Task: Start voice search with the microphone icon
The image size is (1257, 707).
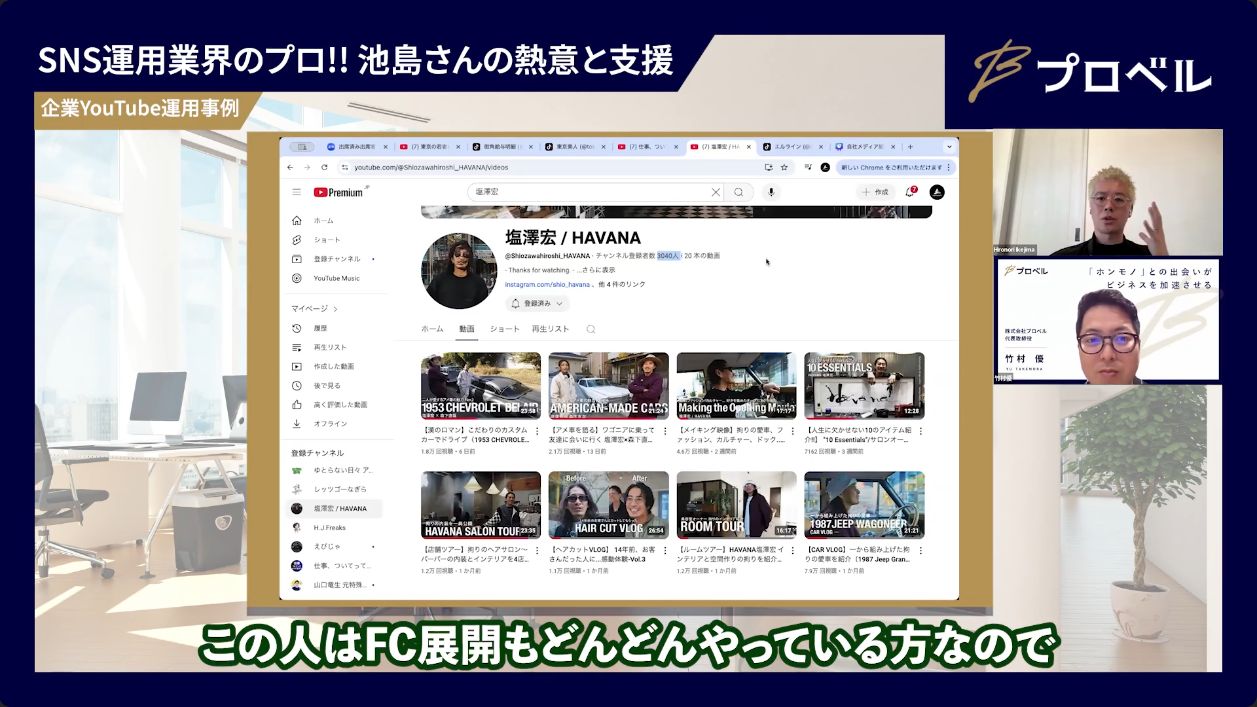Action: [771, 192]
